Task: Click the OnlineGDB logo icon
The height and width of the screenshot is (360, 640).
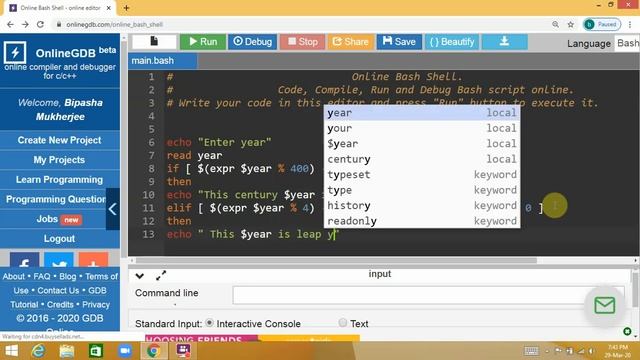Action: [x=15, y=53]
